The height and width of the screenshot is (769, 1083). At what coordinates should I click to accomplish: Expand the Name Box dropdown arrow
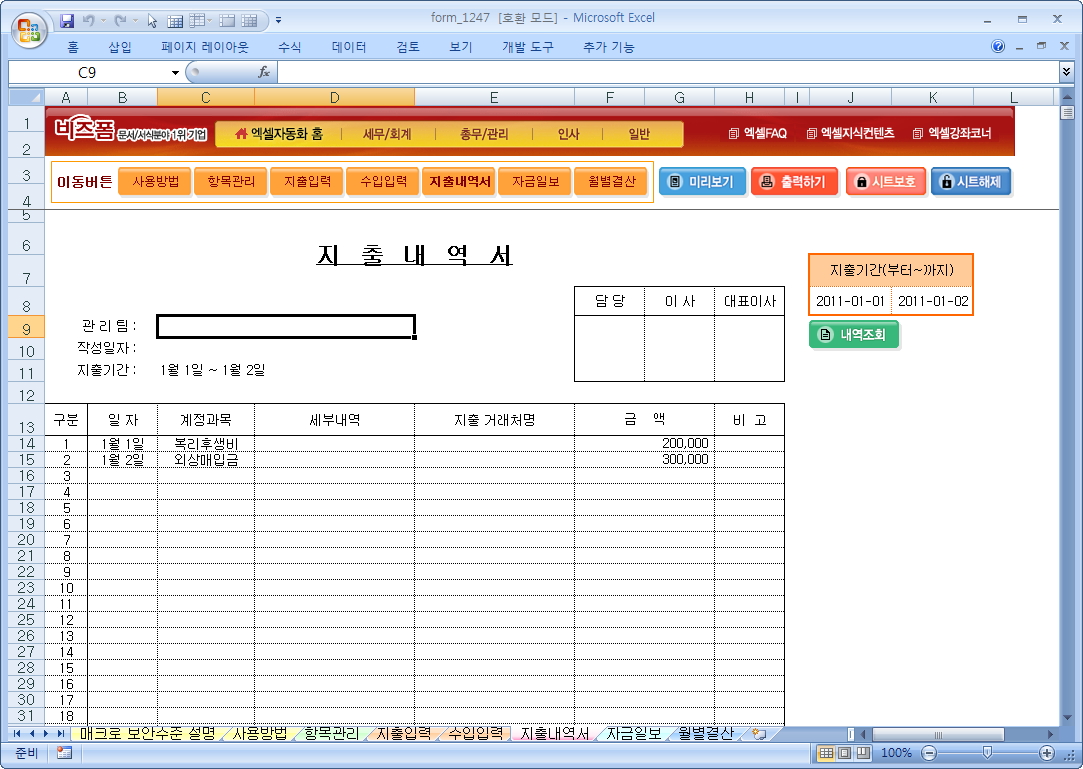(175, 72)
